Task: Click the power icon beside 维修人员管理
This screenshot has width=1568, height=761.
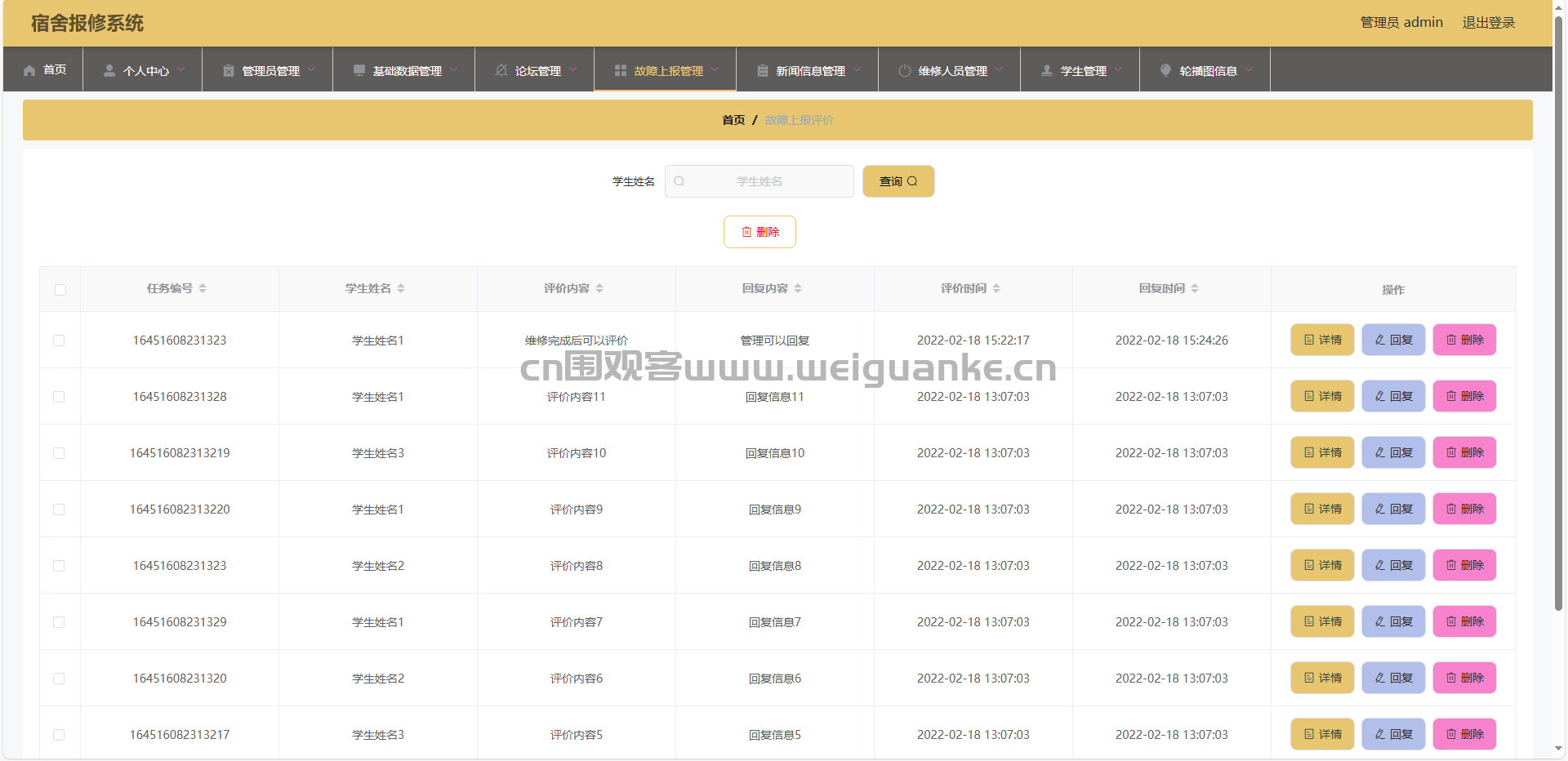Action: 904,70
